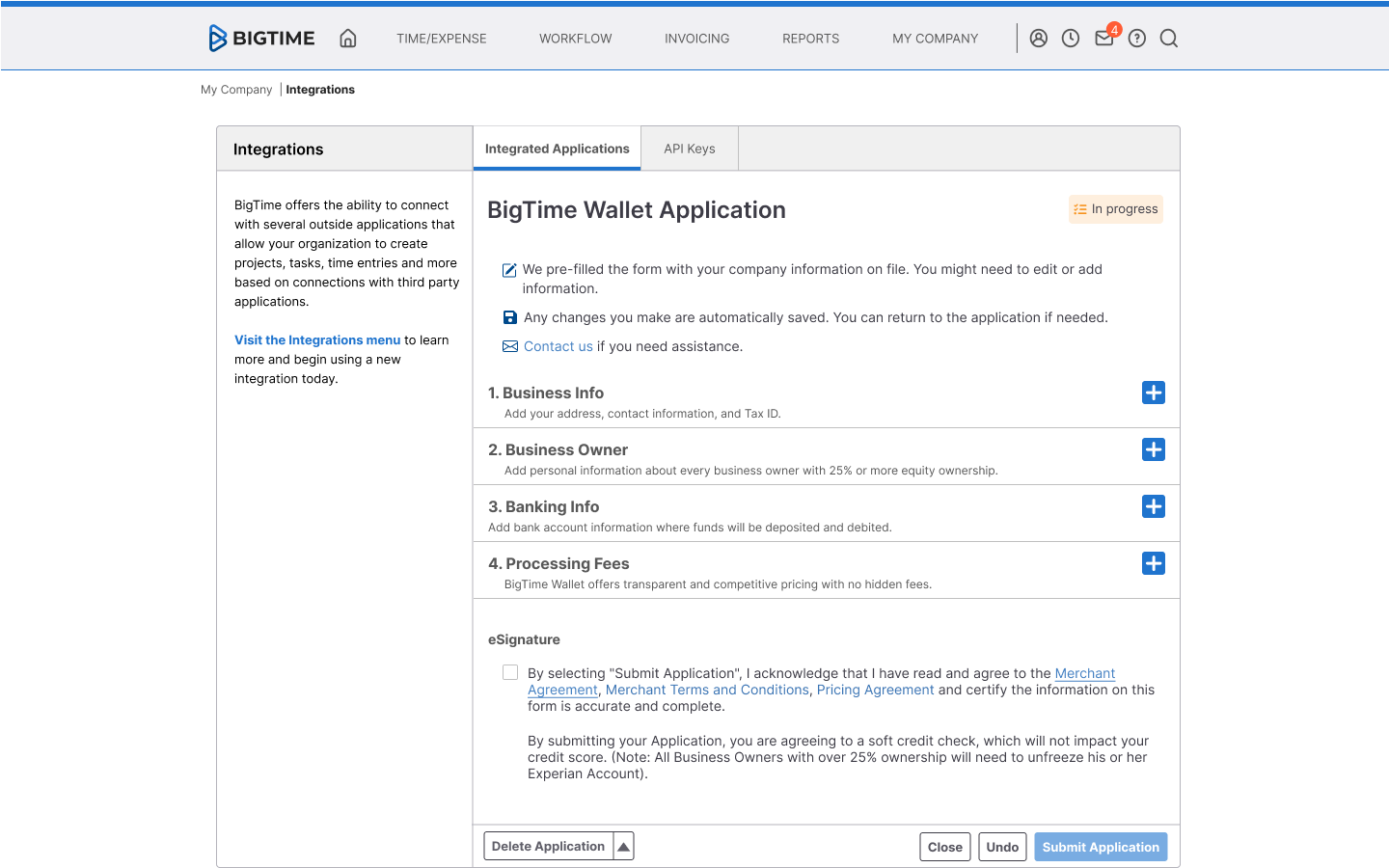Viewport: 1389px width, 868px height.
Task: Click the Delete Application button
Action: [549, 847]
